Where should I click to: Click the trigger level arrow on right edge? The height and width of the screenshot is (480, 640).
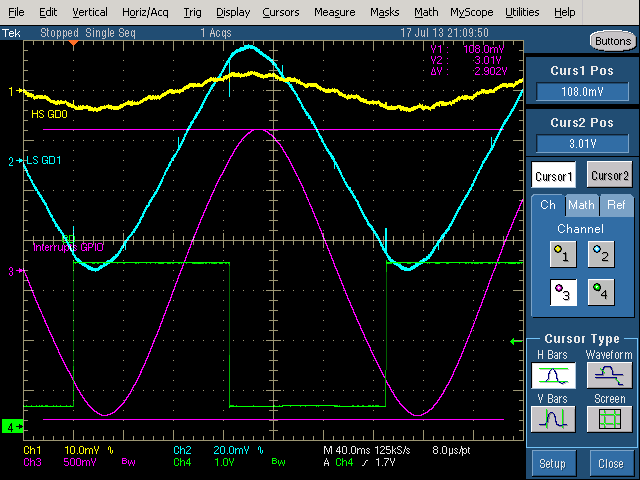(x=517, y=341)
